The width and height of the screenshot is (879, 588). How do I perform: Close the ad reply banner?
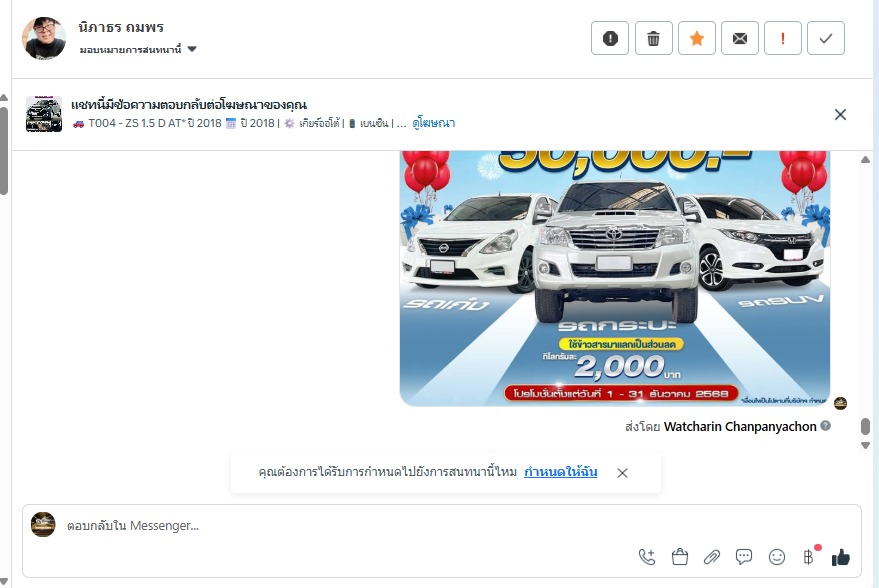840,114
